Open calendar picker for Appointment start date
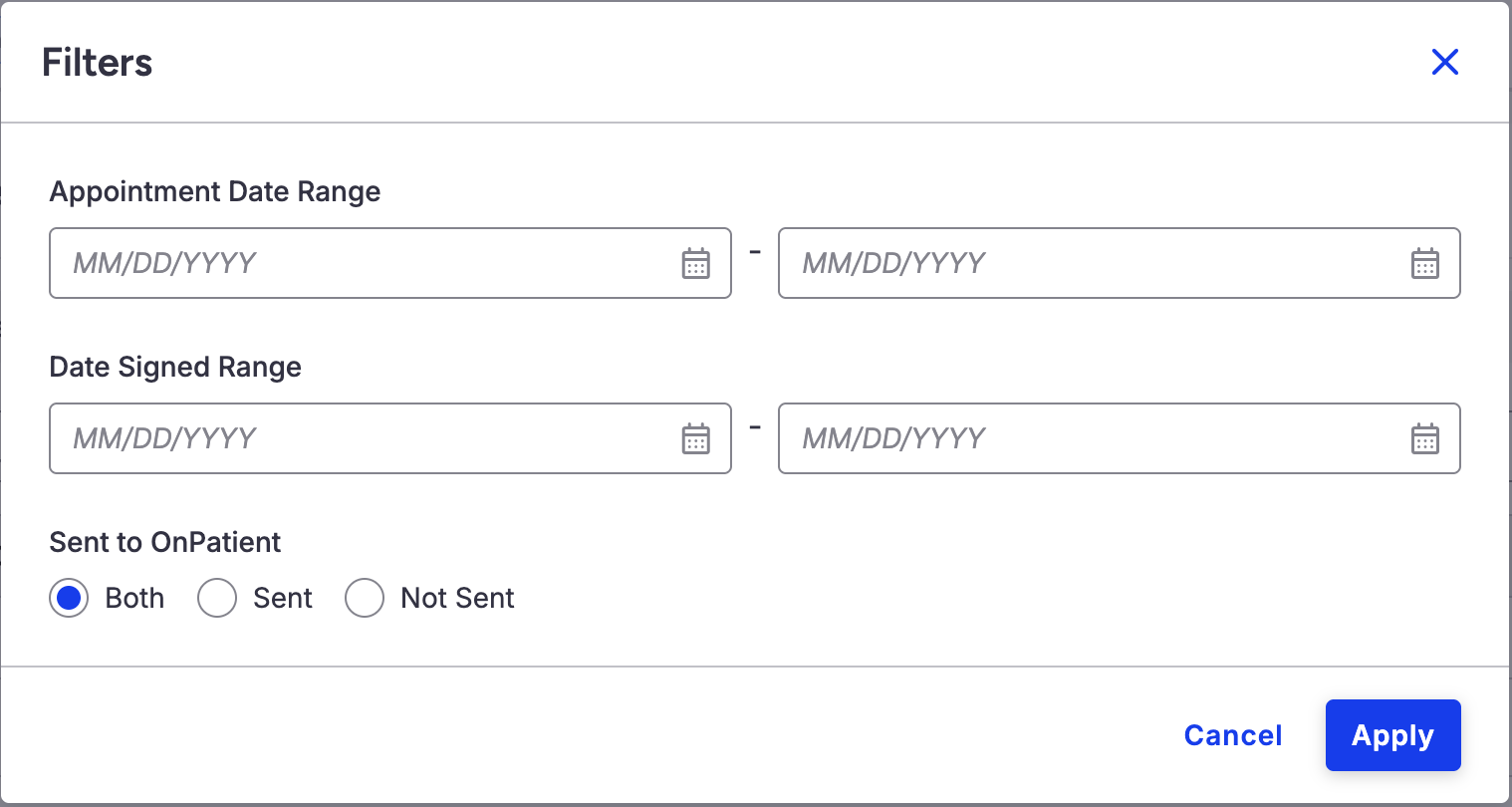 695,264
